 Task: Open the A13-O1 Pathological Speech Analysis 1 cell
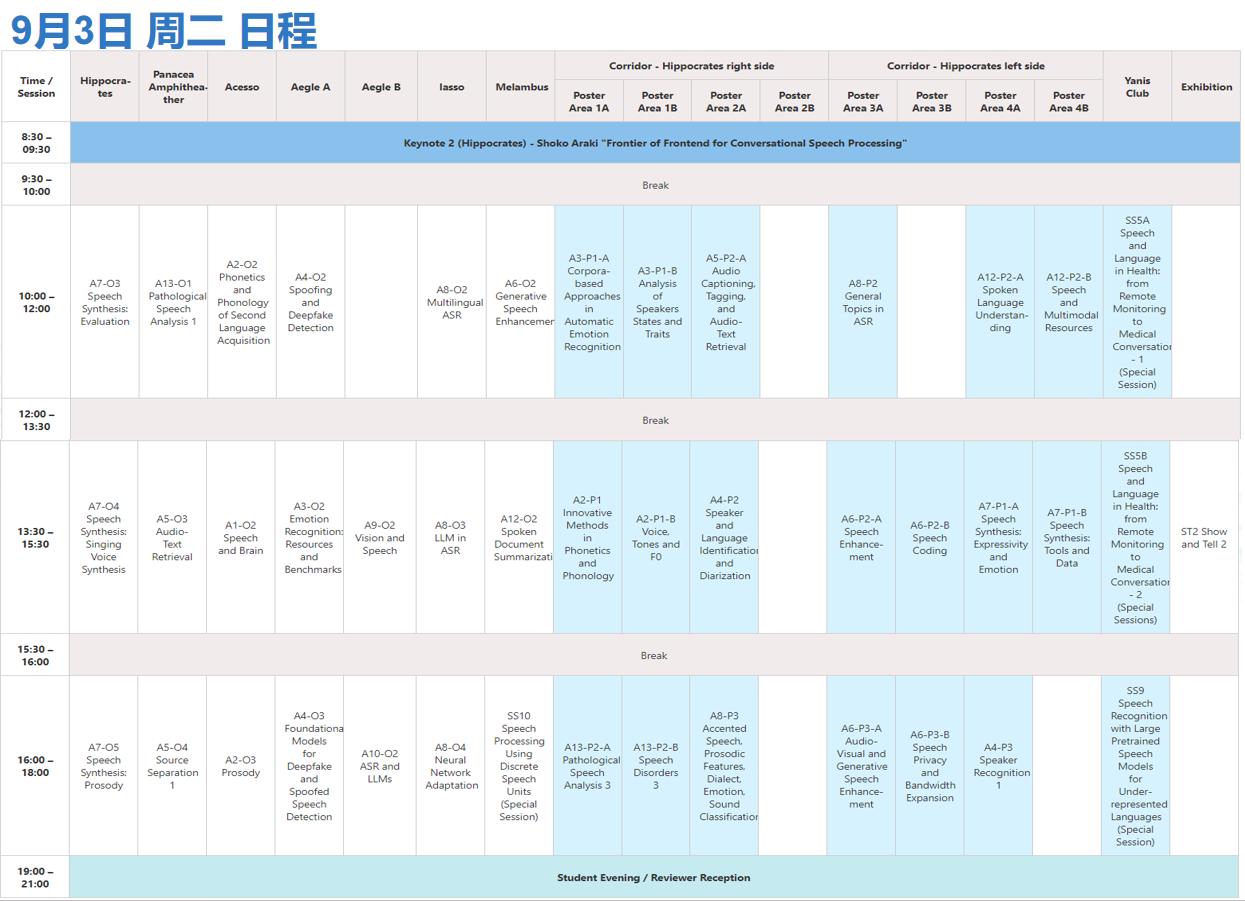173,302
